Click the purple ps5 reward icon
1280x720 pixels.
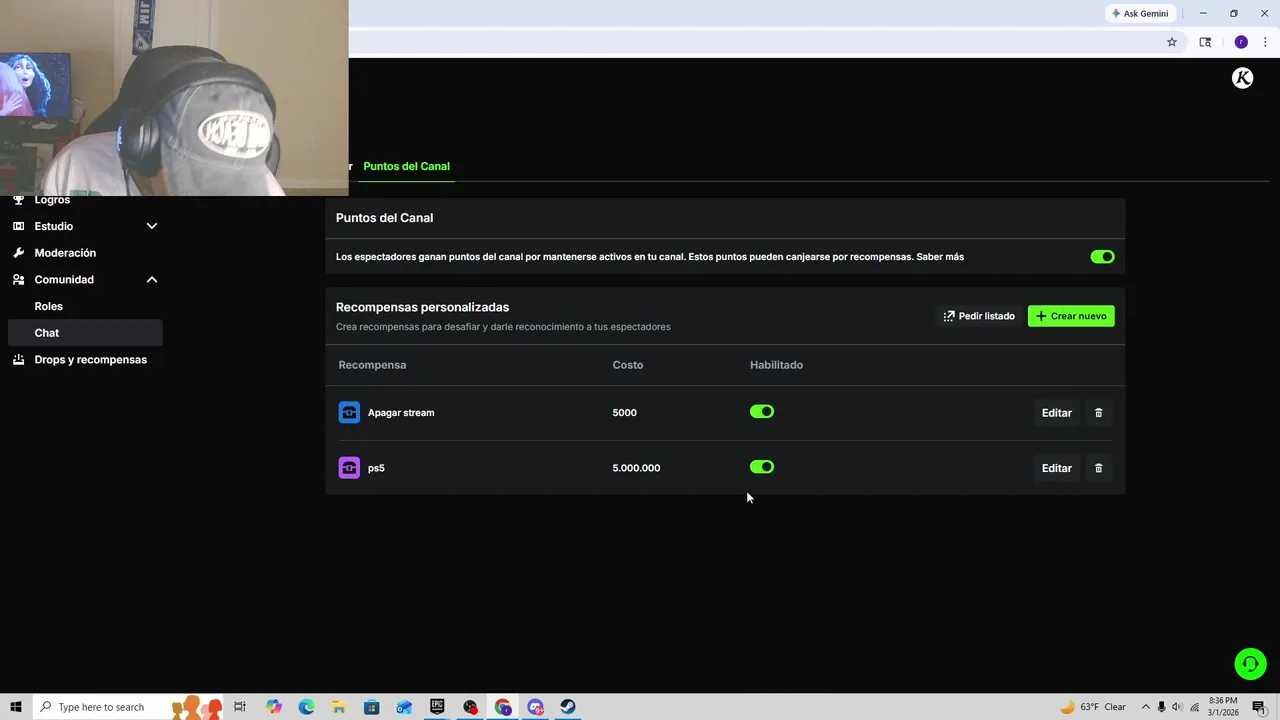pyautogui.click(x=349, y=467)
